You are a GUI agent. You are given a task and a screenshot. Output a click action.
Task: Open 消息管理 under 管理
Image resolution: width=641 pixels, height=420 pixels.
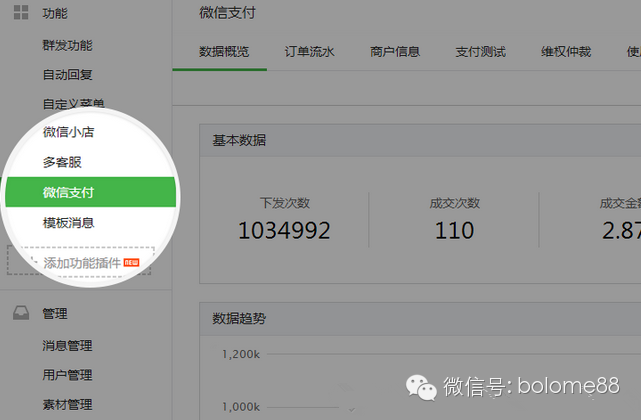click(67, 345)
